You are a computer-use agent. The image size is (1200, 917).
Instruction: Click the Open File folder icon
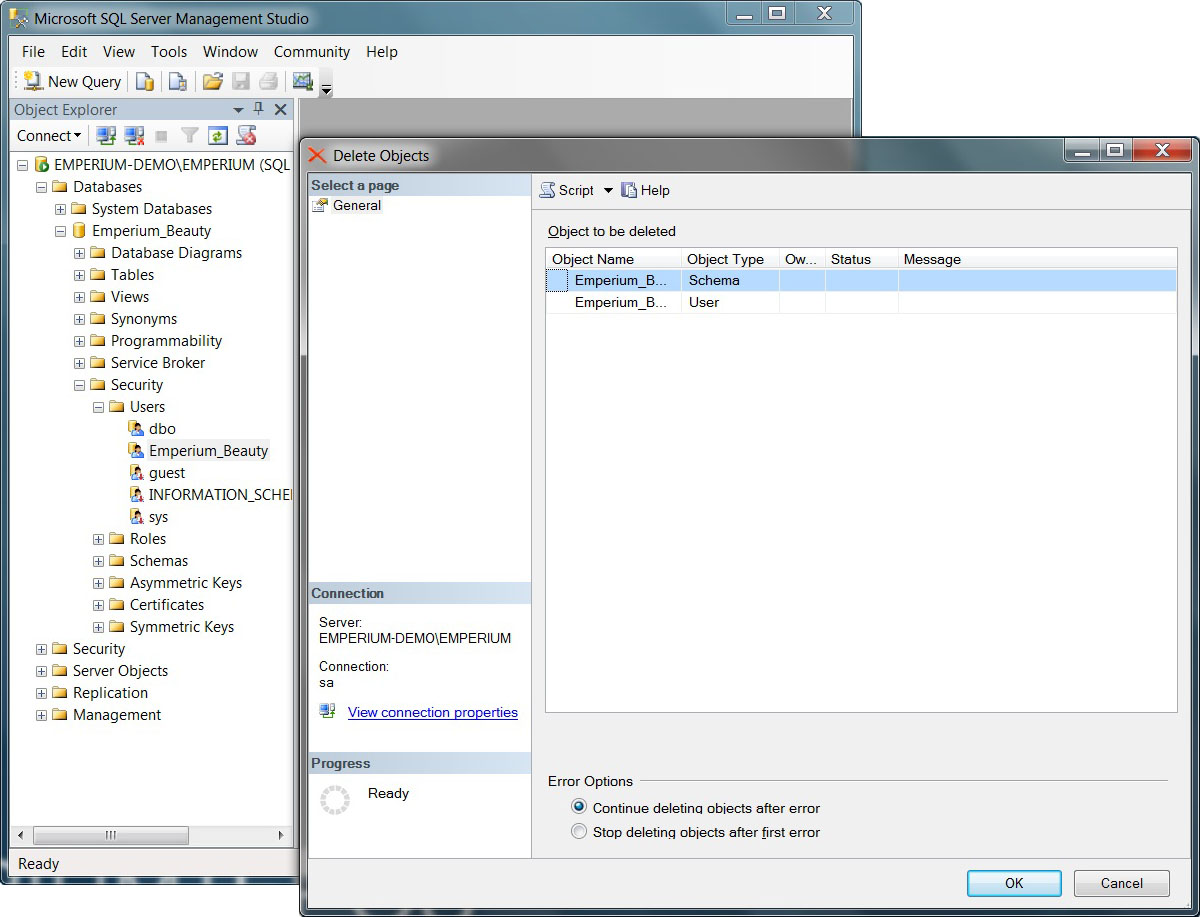(212, 82)
